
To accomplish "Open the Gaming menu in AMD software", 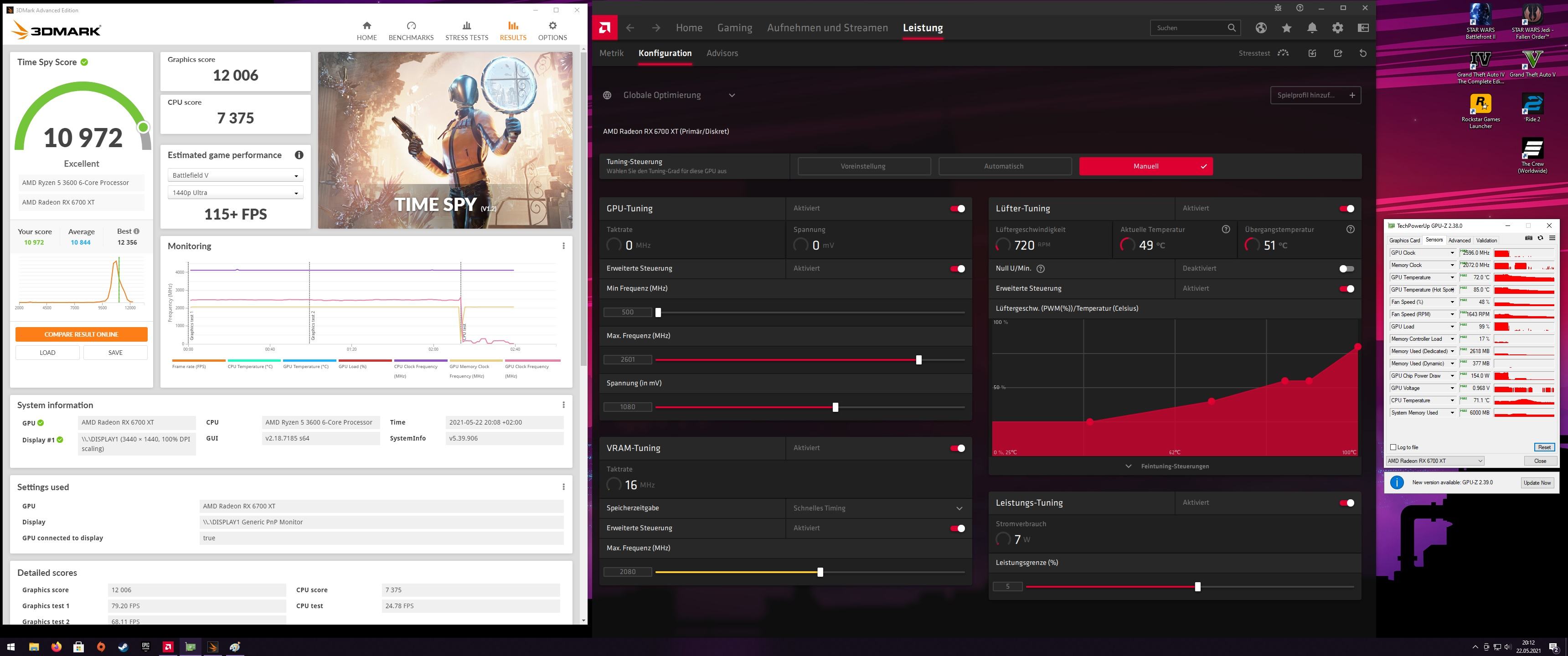I will click(734, 28).
